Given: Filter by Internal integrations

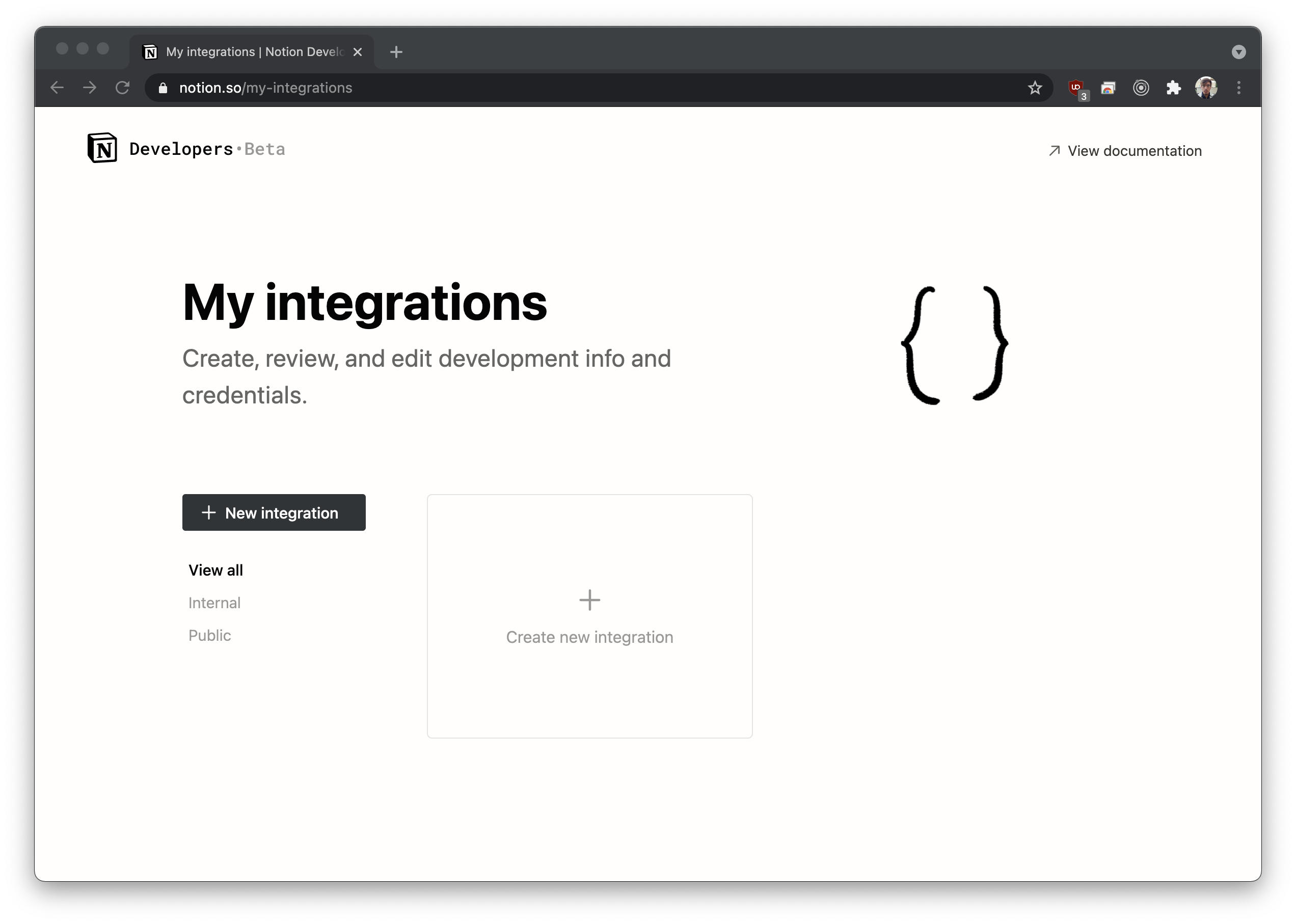Looking at the screenshot, I should [214, 603].
